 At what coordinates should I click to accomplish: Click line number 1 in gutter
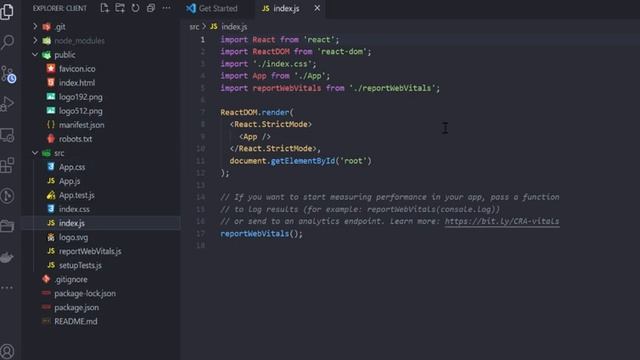click(202, 40)
